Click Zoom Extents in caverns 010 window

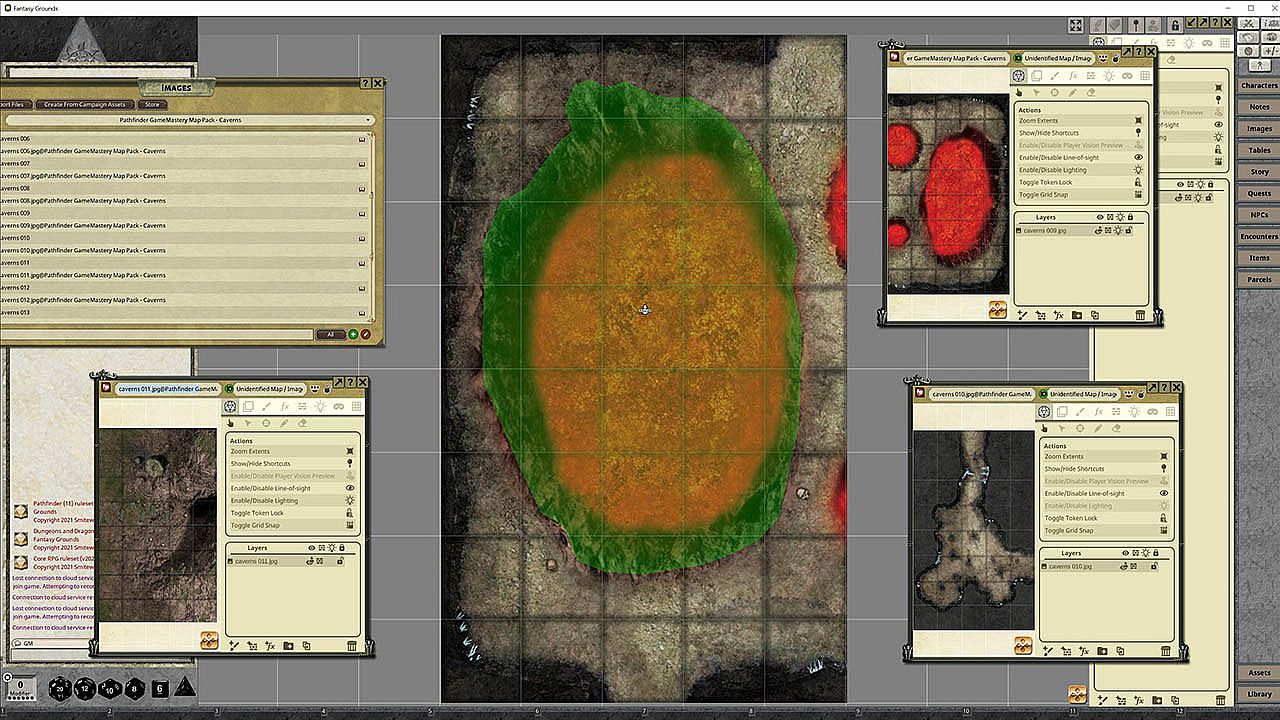tap(1107, 456)
